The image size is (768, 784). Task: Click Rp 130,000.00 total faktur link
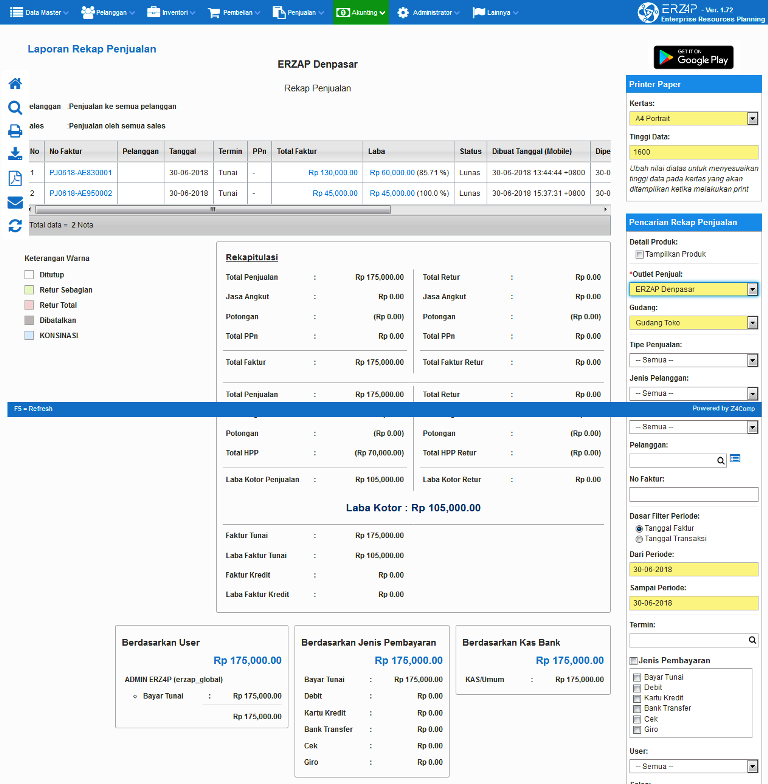pyautogui.click(x=332, y=172)
